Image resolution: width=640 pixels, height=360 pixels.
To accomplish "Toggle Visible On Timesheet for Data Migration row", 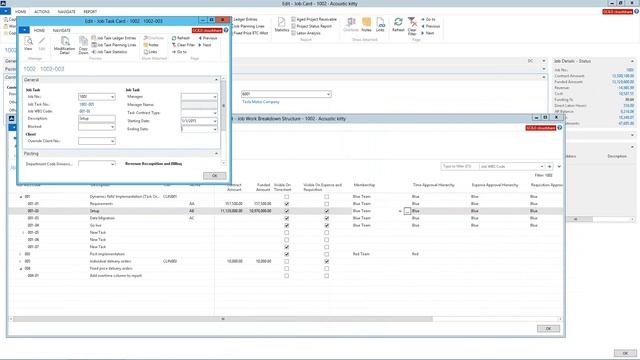I will 287,218.
